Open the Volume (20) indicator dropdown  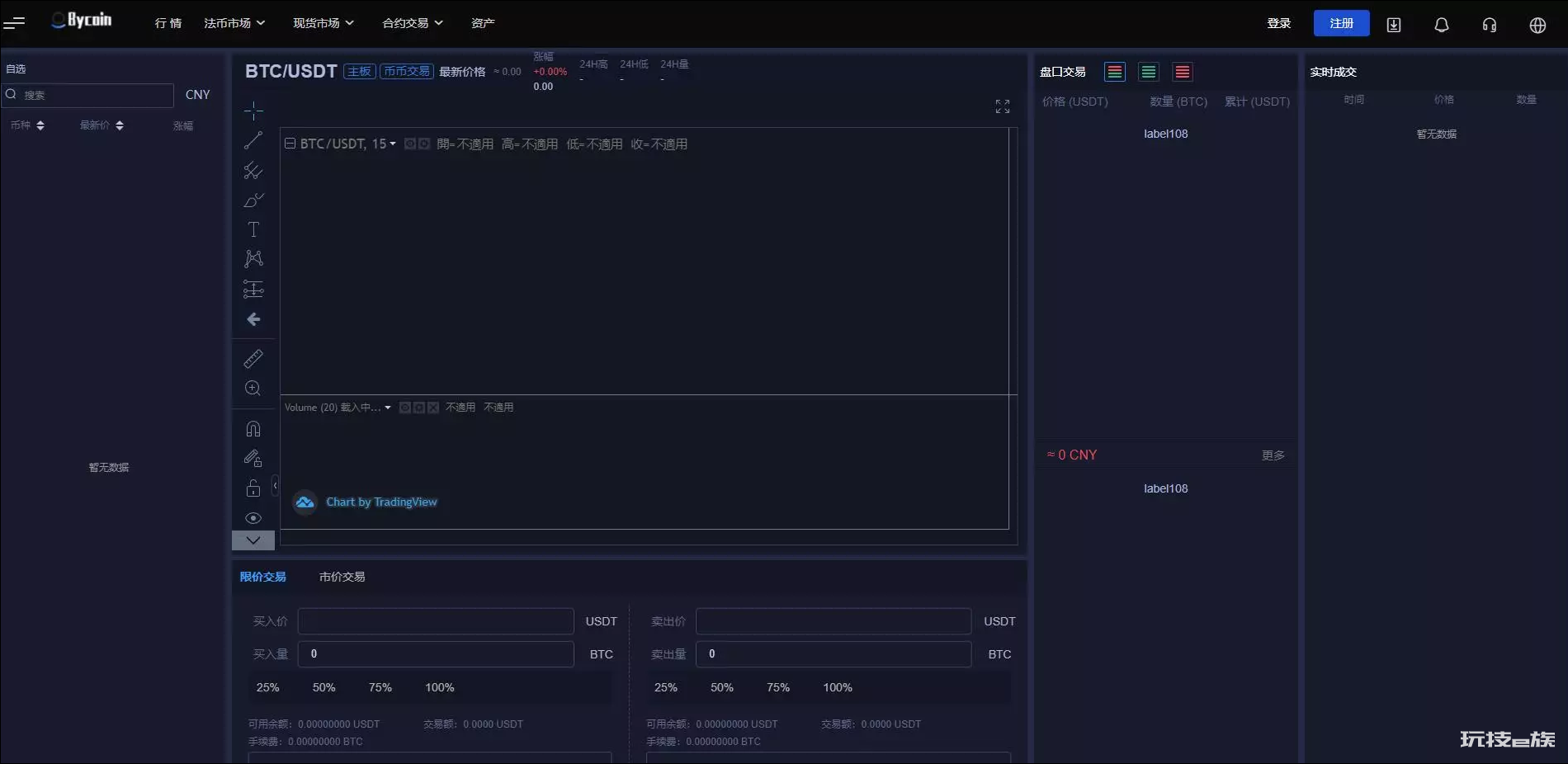coord(387,408)
